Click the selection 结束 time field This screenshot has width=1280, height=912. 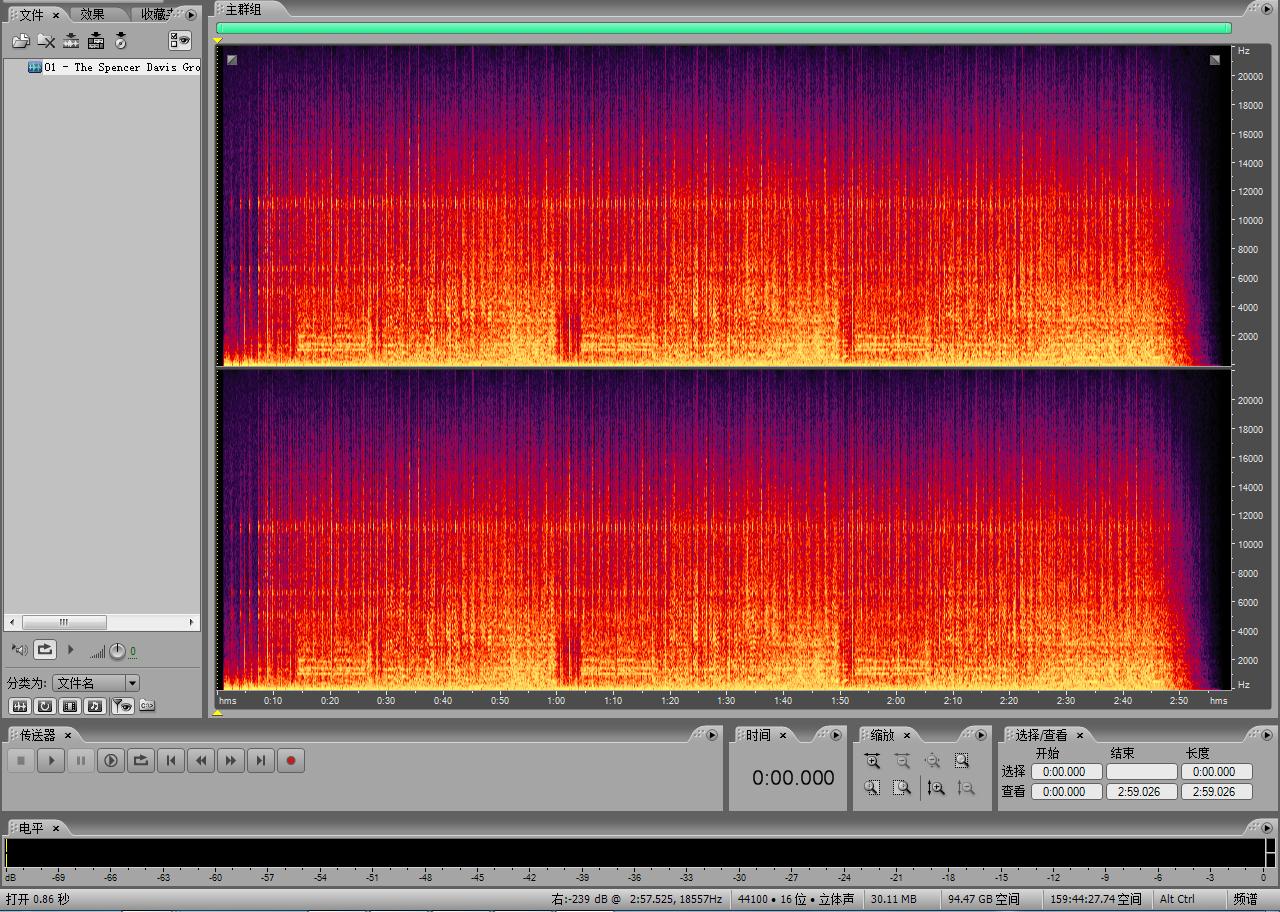[1141, 772]
